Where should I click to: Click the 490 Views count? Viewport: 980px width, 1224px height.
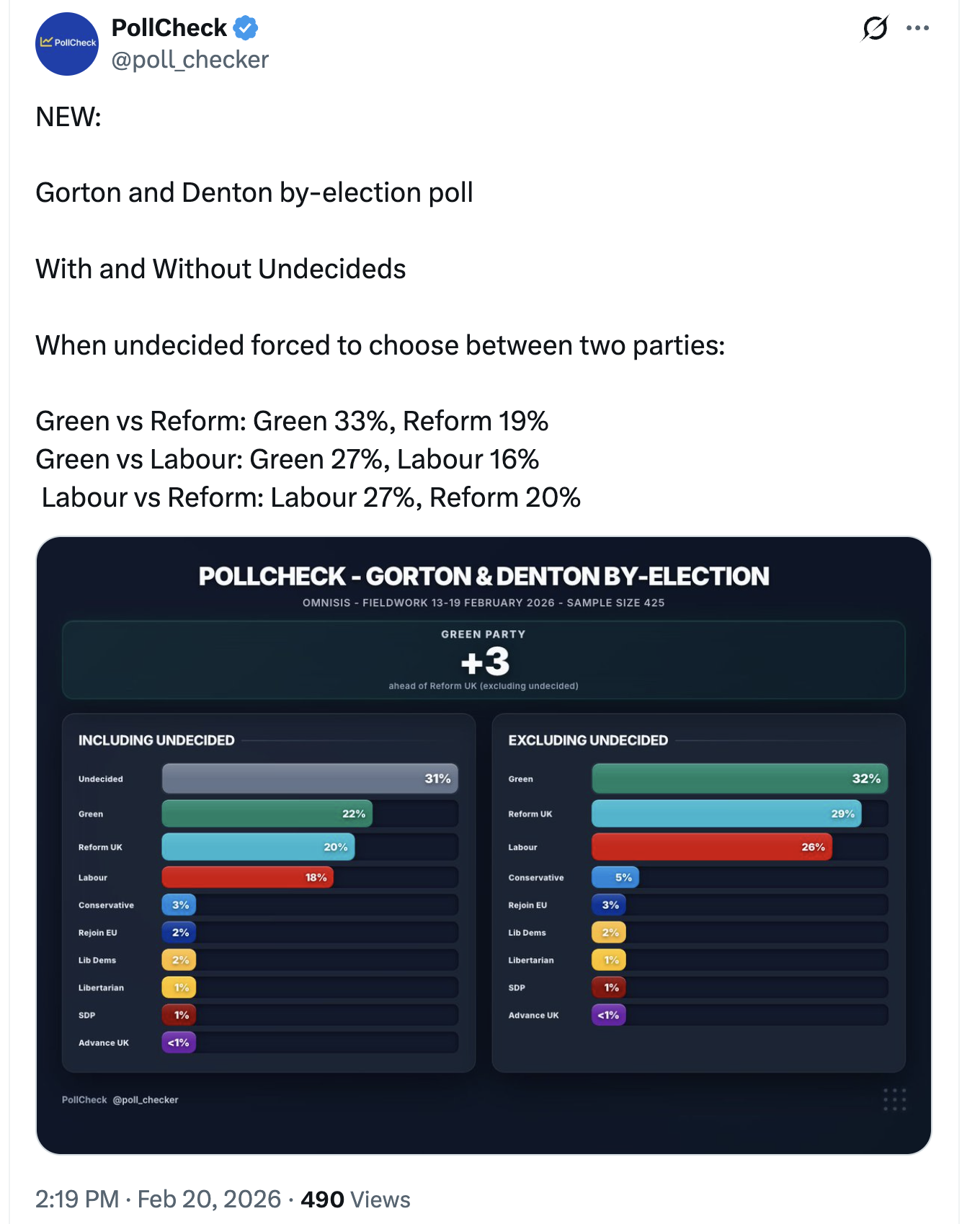click(x=355, y=1199)
